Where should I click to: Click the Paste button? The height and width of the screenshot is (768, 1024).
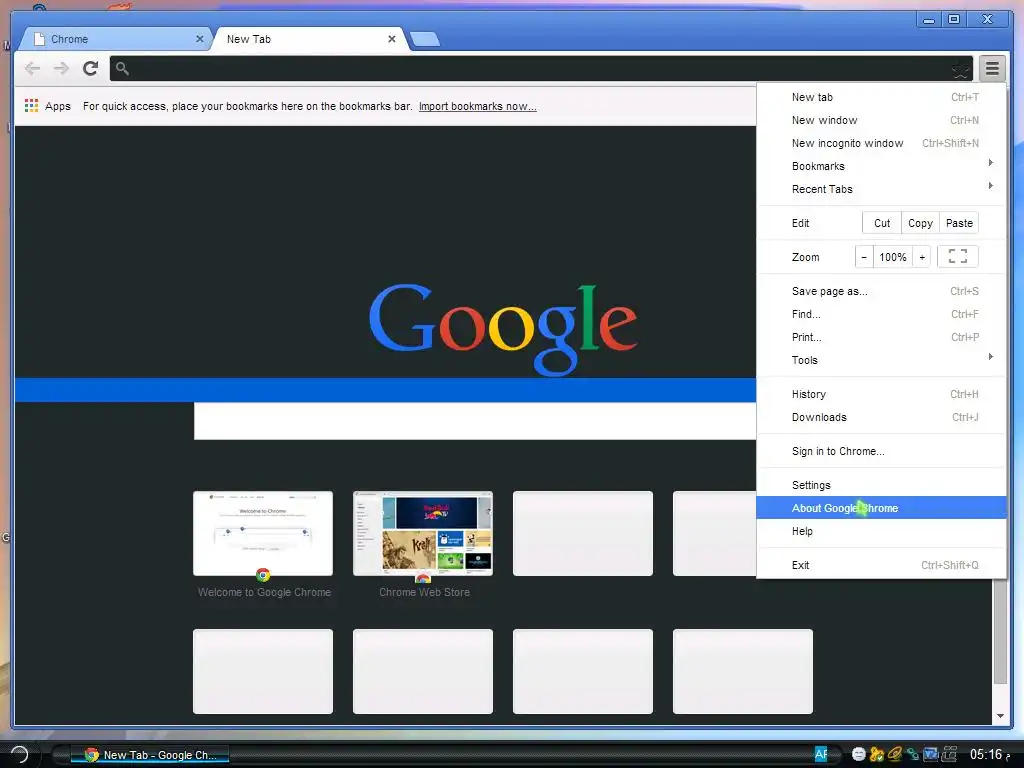point(959,223)
